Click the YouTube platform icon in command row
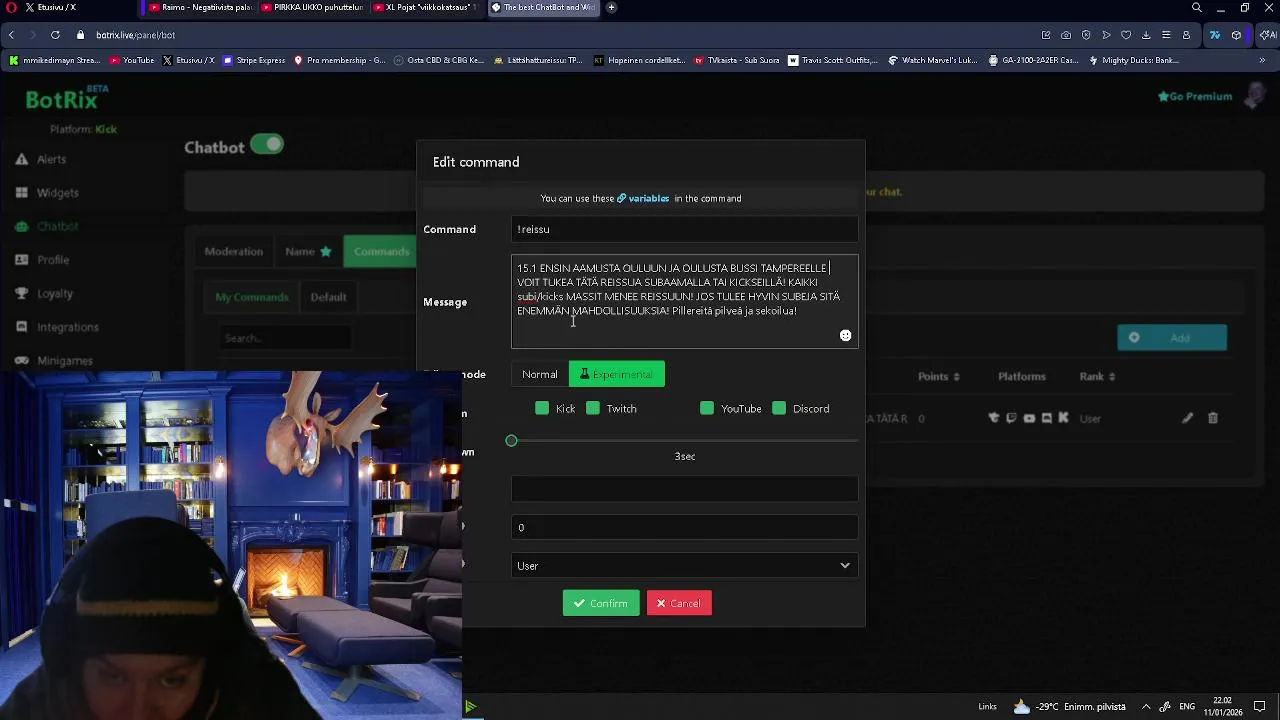Screen dimensions: 1280x720 click(1029, 418)
